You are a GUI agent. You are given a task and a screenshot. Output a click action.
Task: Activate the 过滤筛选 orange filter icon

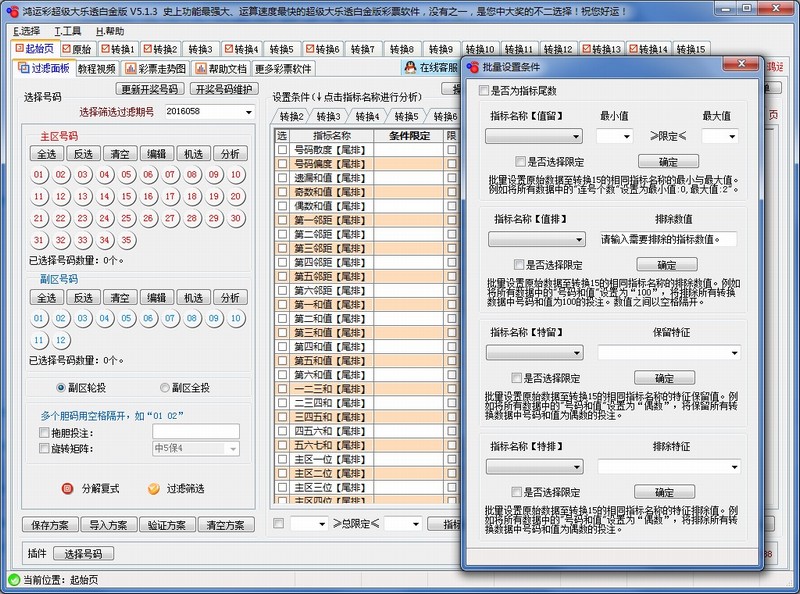coord(153,489)
